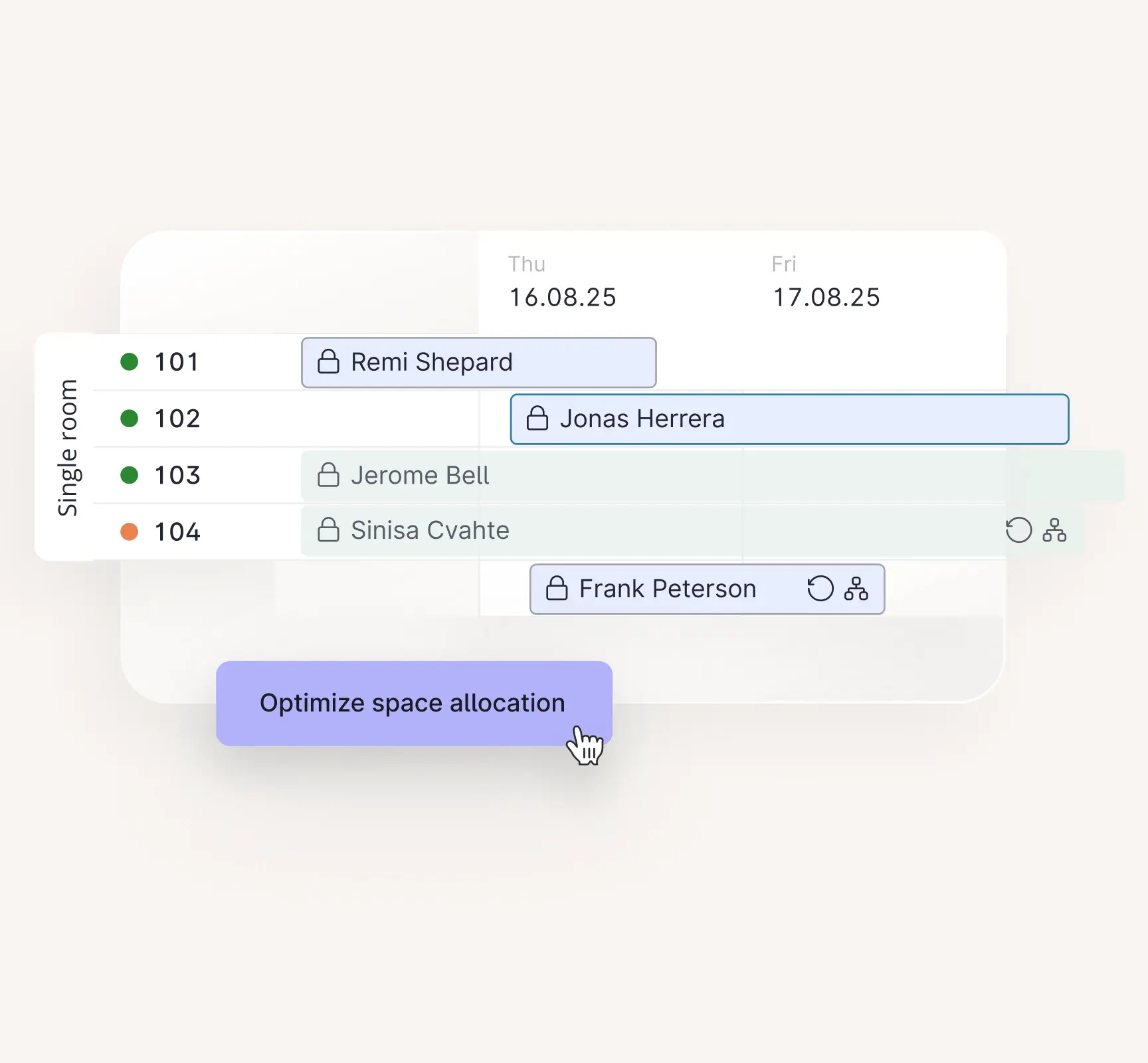Image resolution: width=1148 pixels, height=1063 pixels.
Task: Click the orange status dot for room 104
Action: (129, 532)
